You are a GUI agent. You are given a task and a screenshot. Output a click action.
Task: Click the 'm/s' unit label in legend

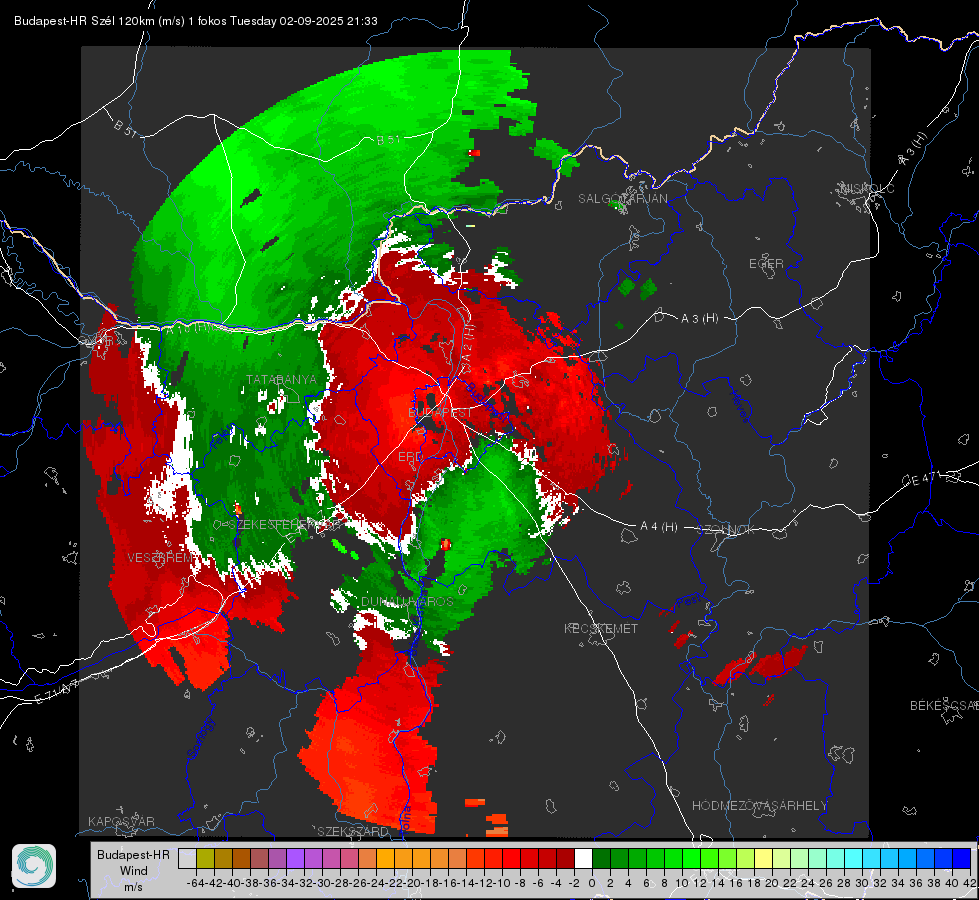point(133,886)
